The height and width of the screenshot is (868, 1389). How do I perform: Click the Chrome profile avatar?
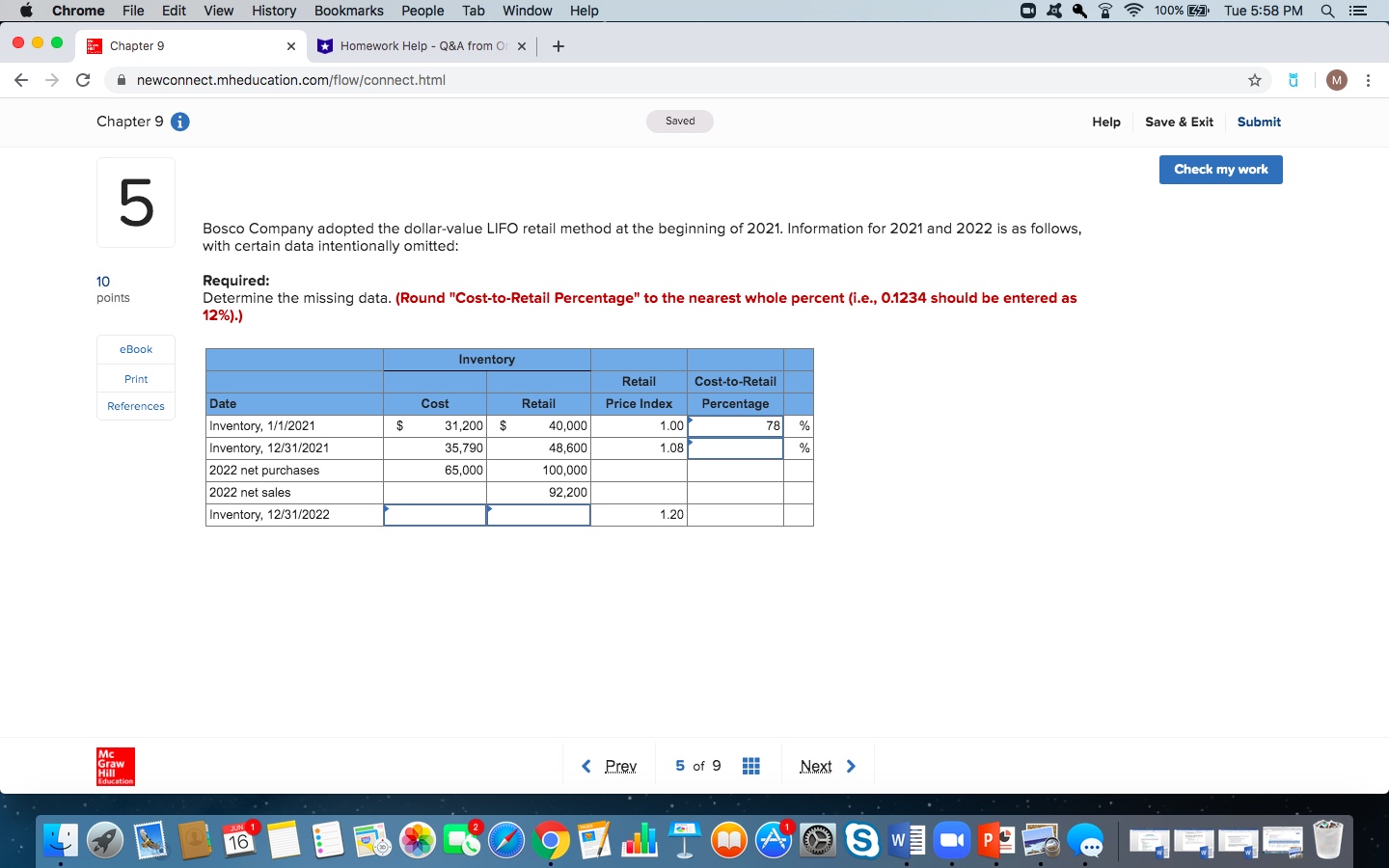1336,80
